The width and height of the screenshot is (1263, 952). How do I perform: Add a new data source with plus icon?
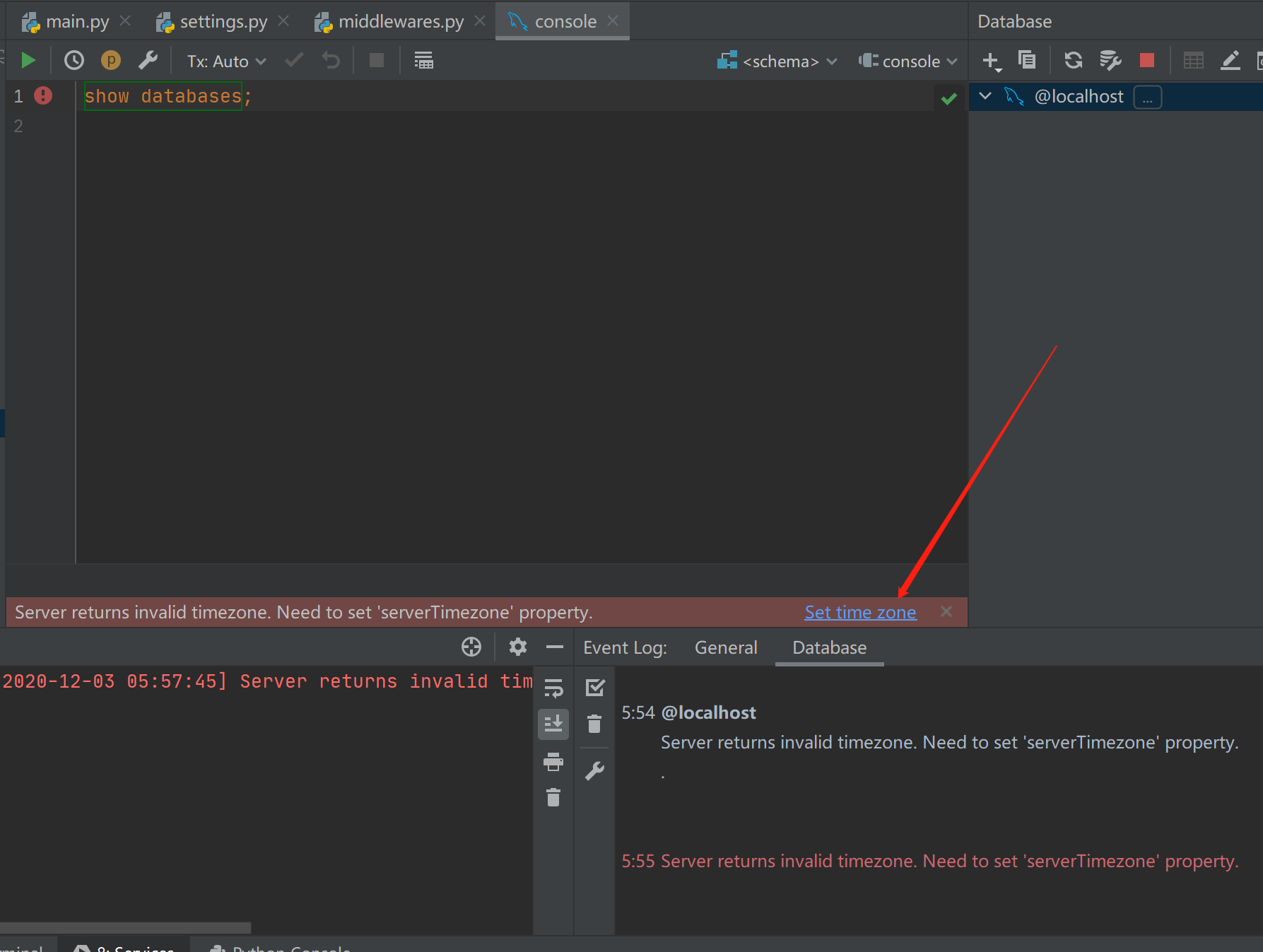coord(992,61)
